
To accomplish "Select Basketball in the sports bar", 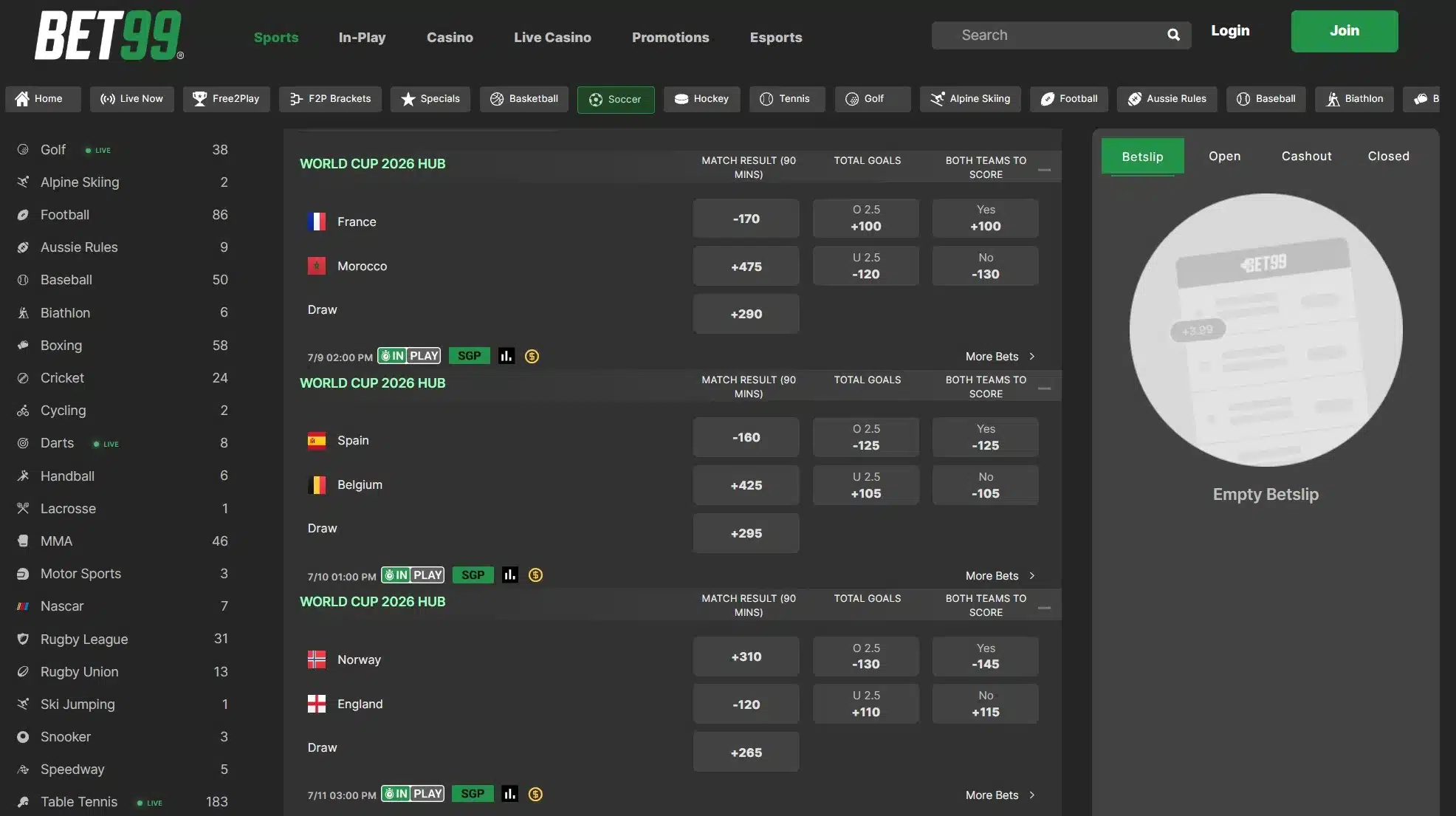I will [x=524, y=99].
